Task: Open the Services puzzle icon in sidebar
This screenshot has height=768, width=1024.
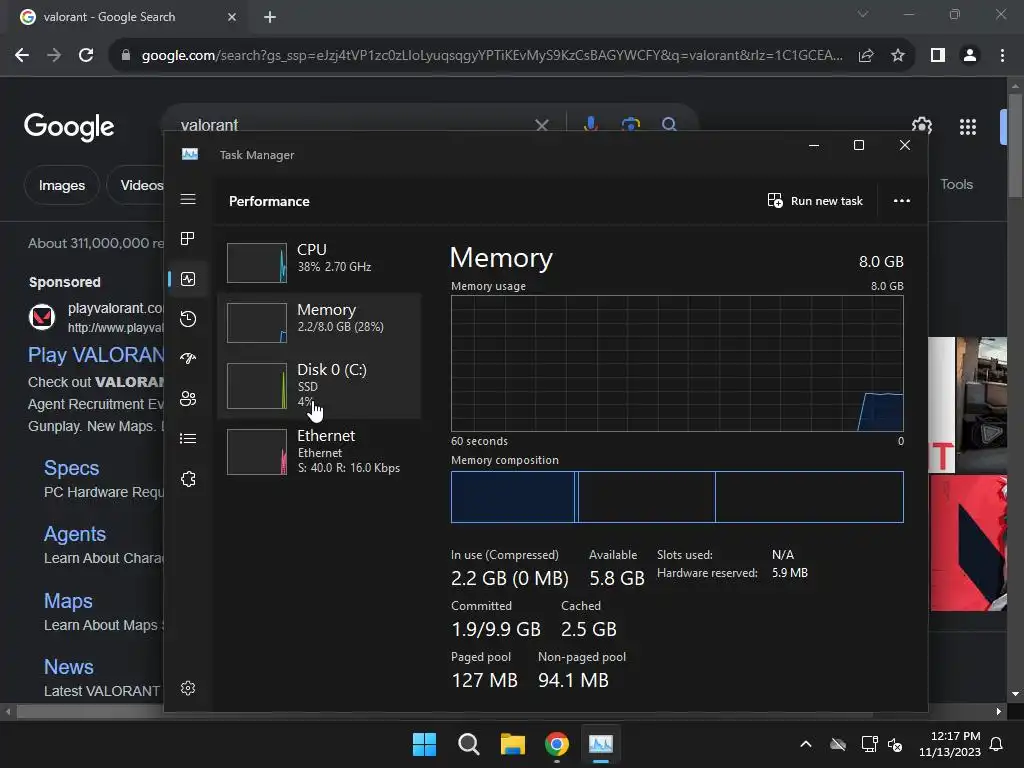Action: tap(188, 479)
